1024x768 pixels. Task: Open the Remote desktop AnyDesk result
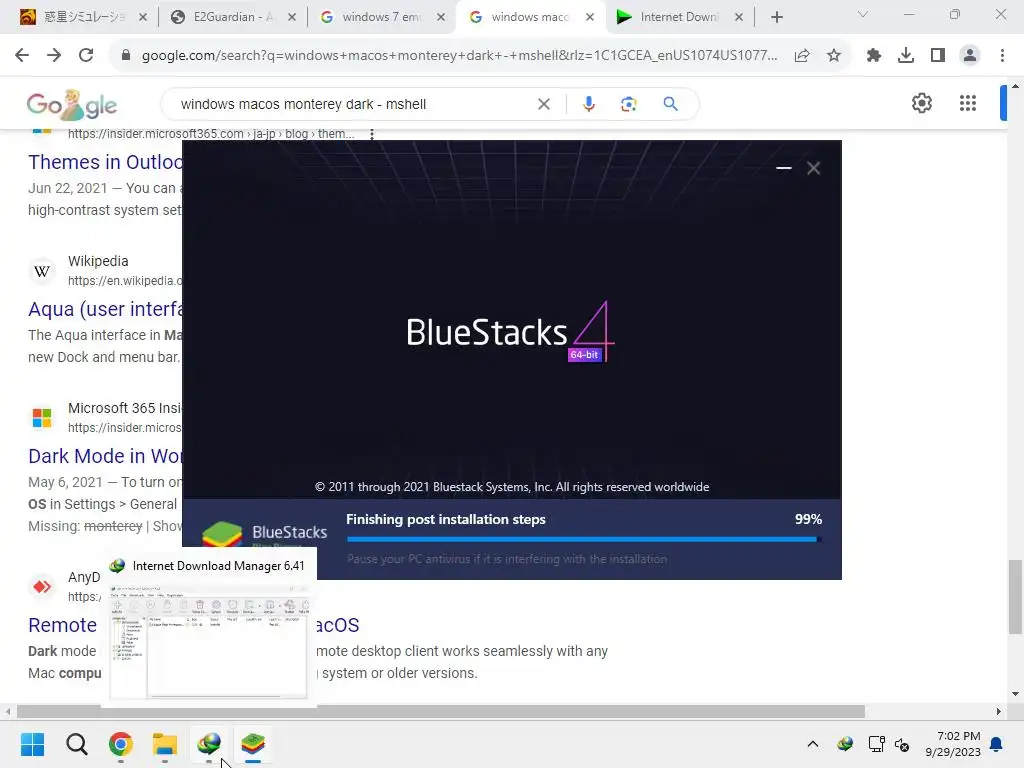pyautogui.click(x=63, y=625)
